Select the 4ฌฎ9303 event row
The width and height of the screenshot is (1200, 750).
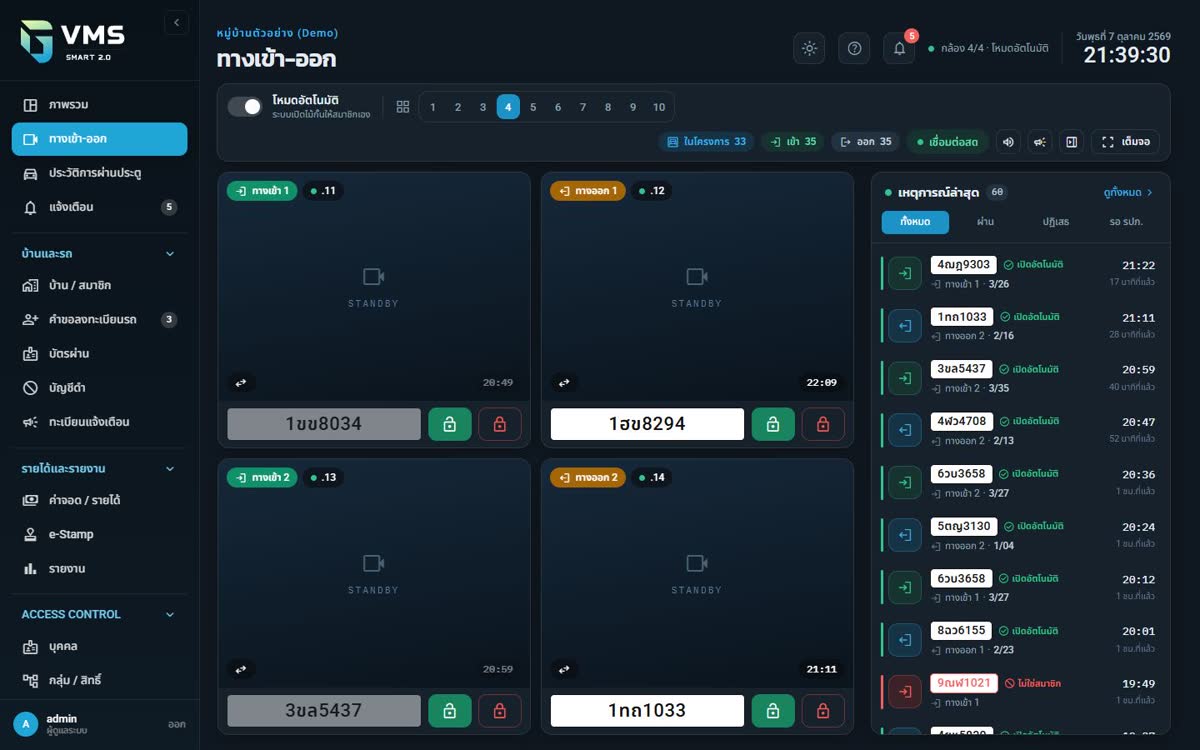(x=1019, y=274)
